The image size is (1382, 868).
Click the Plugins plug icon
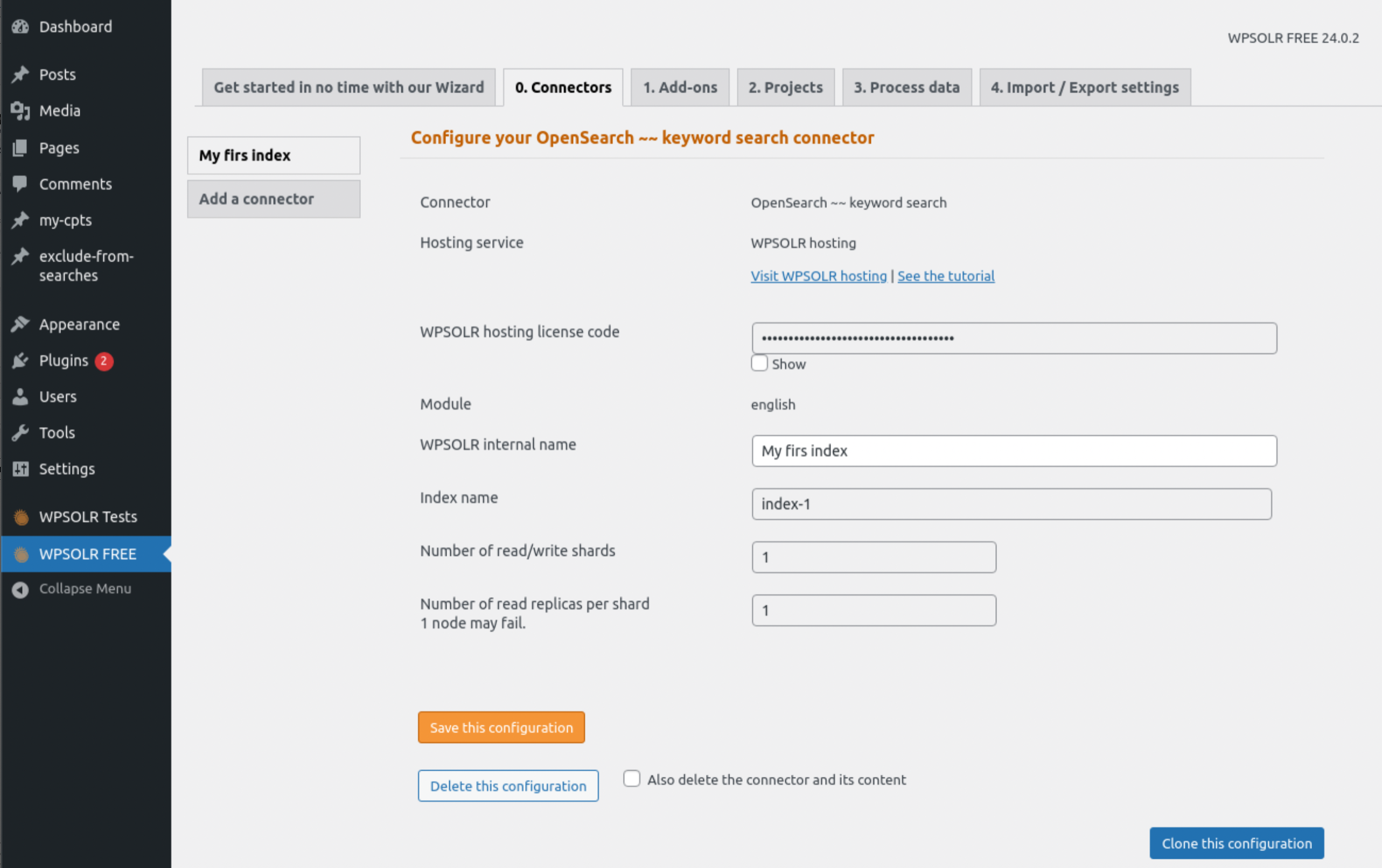pyautogui.click(x=20, y=360)
